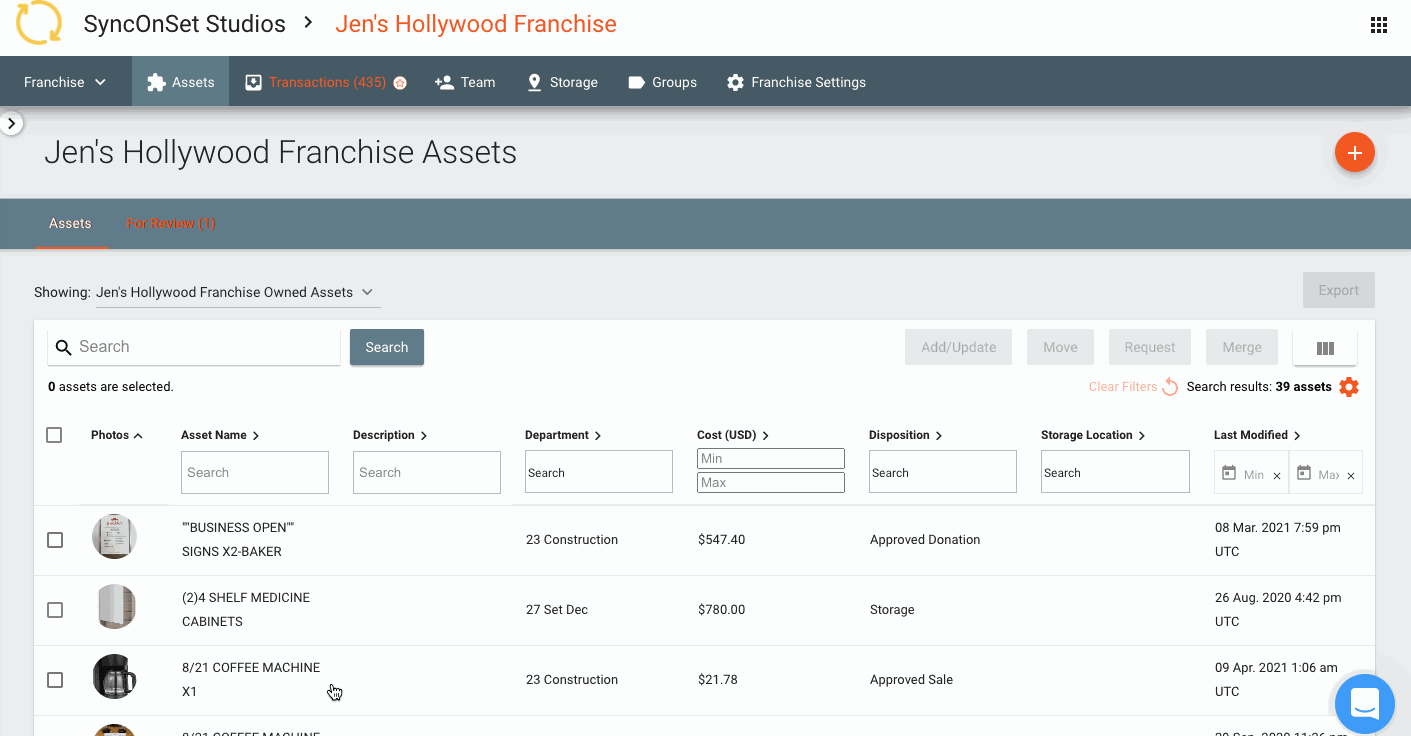The width and height of the screenshot is (1411, 736).
Task: Expand the collapsed side panel arrow
Action: pyautogui.click(x=11, y=124)
